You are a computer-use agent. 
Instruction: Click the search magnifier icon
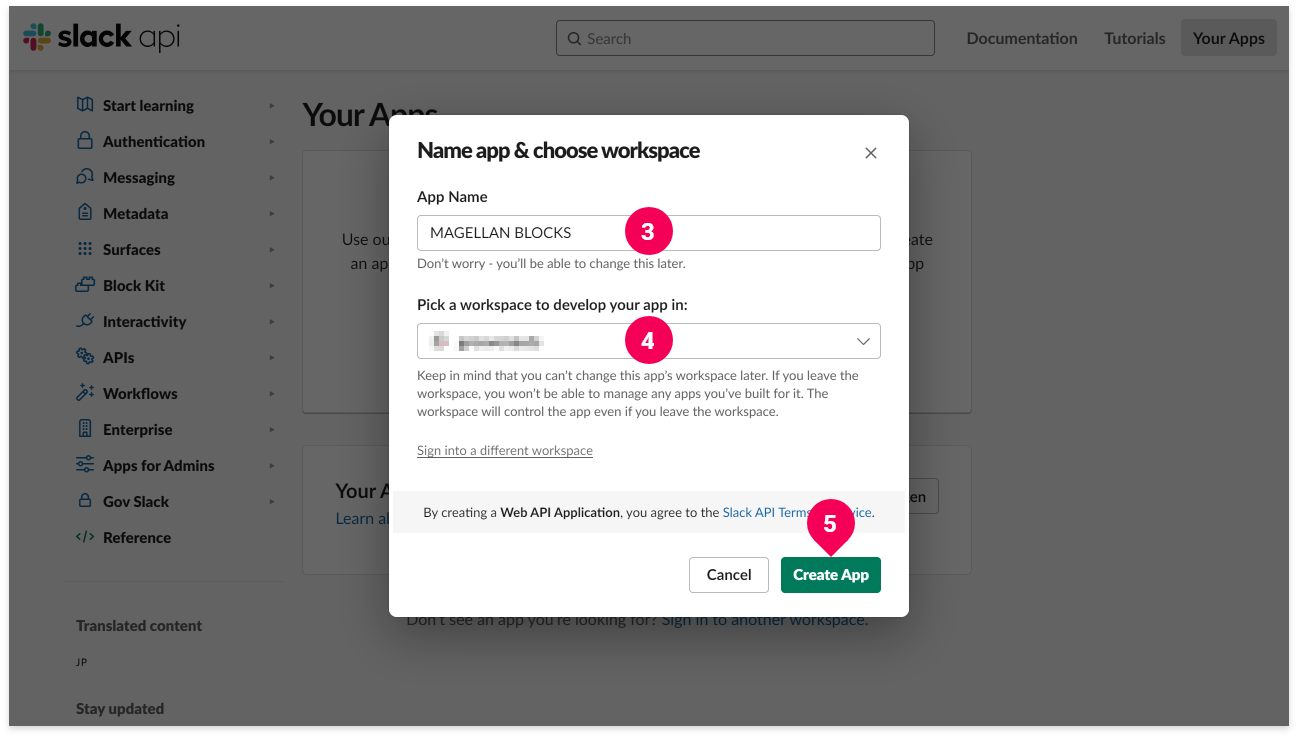pyautogui.click(x=574, y=39)
